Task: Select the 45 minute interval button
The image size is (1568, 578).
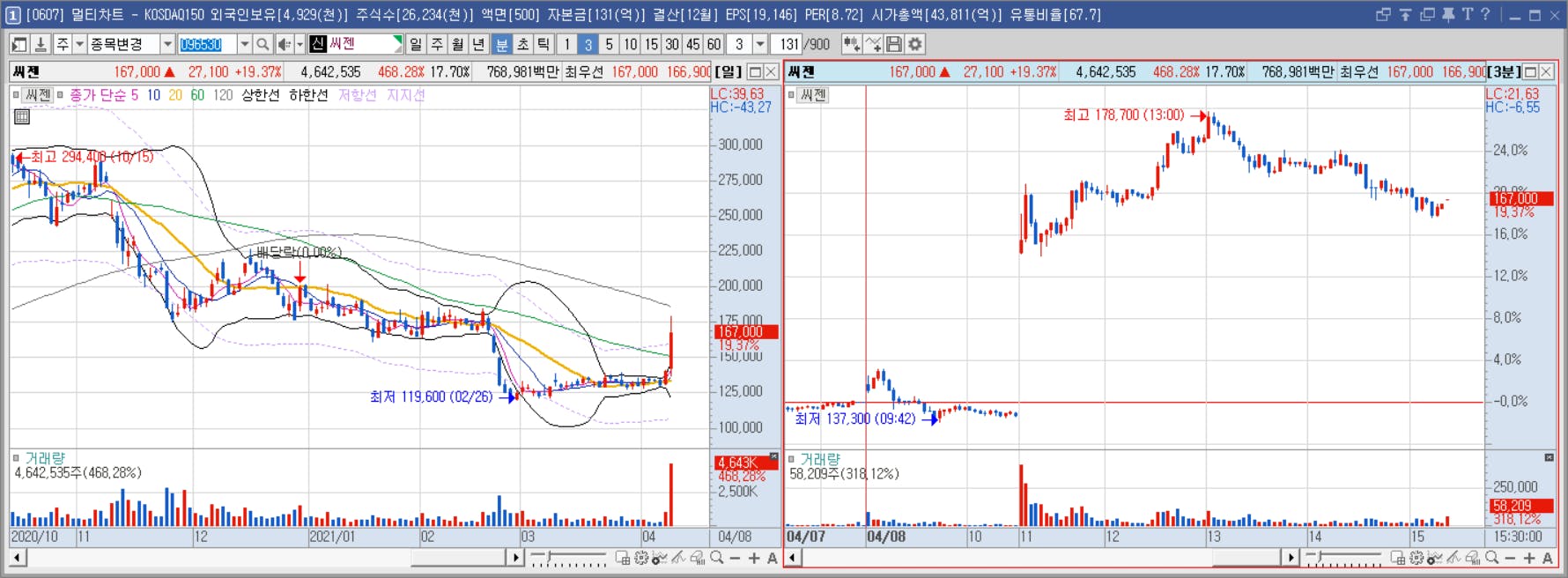Action: [693, 44]
